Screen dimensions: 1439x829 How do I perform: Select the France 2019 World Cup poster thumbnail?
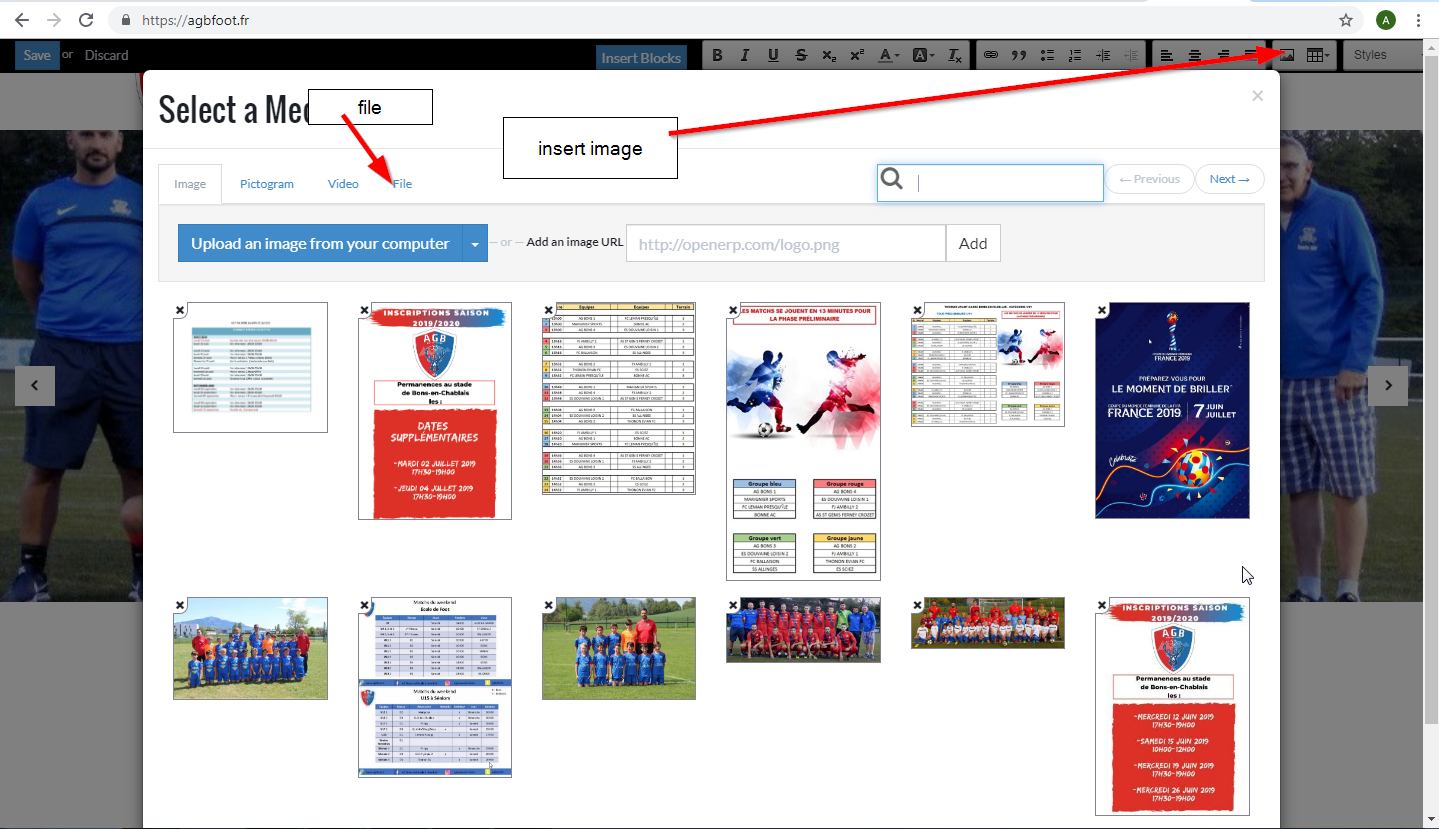click(x=1172, y=410)
